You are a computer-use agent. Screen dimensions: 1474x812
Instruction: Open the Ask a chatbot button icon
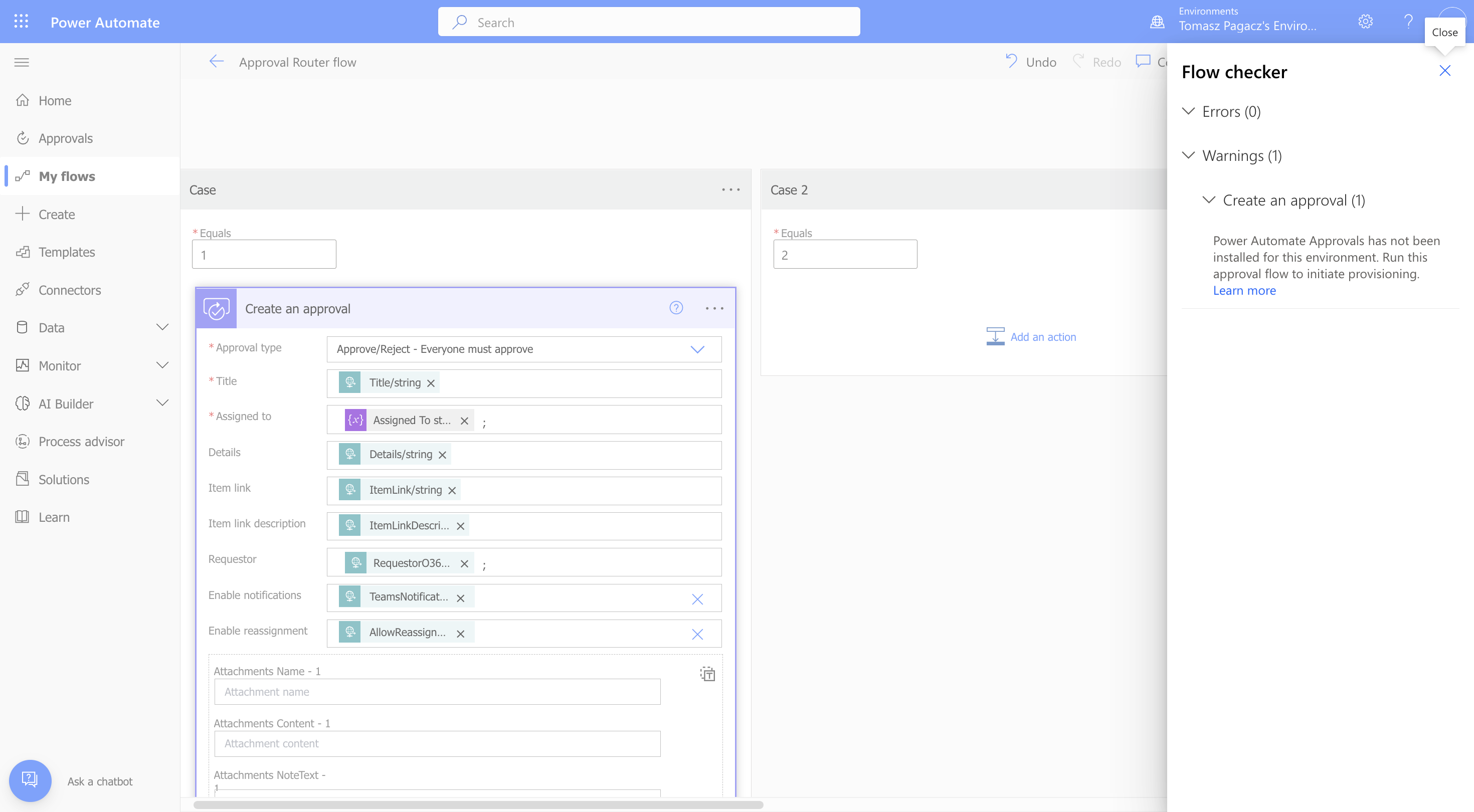point(30,780)
